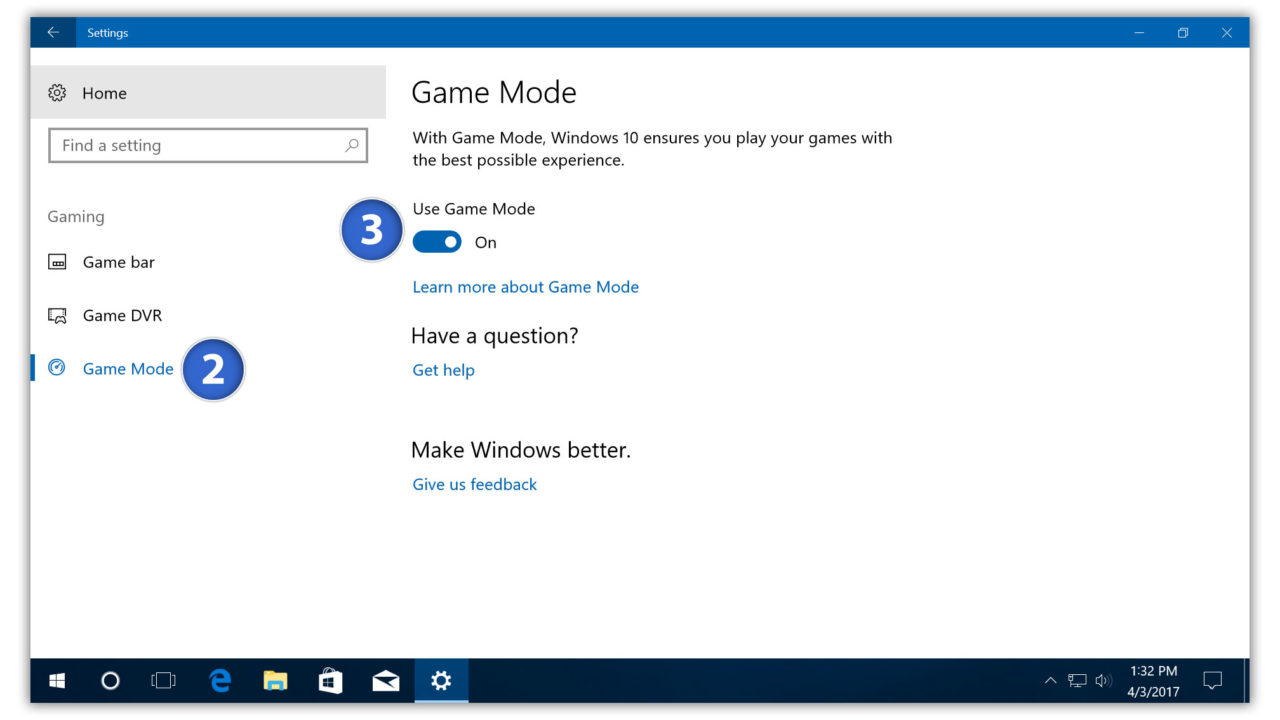Click the search magnifier in Find a setting

[x=351, y=145]
